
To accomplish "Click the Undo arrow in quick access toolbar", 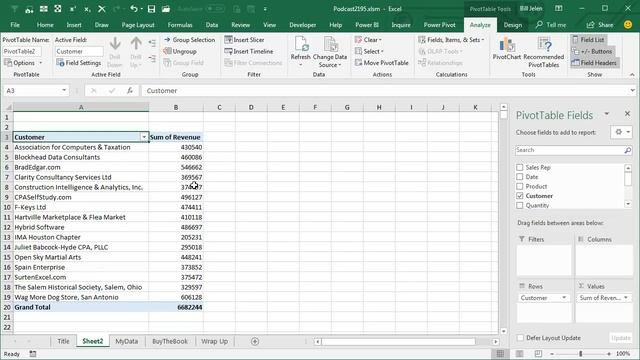I will point(134,9).
